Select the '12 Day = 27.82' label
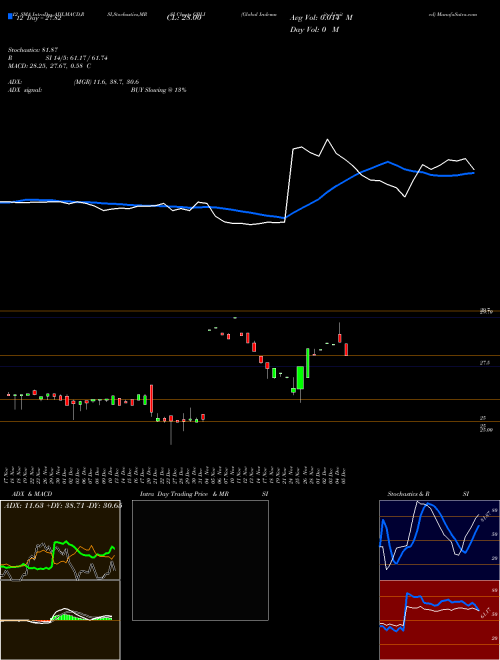This screenshot has height=660, width=500. pos(38,18)
